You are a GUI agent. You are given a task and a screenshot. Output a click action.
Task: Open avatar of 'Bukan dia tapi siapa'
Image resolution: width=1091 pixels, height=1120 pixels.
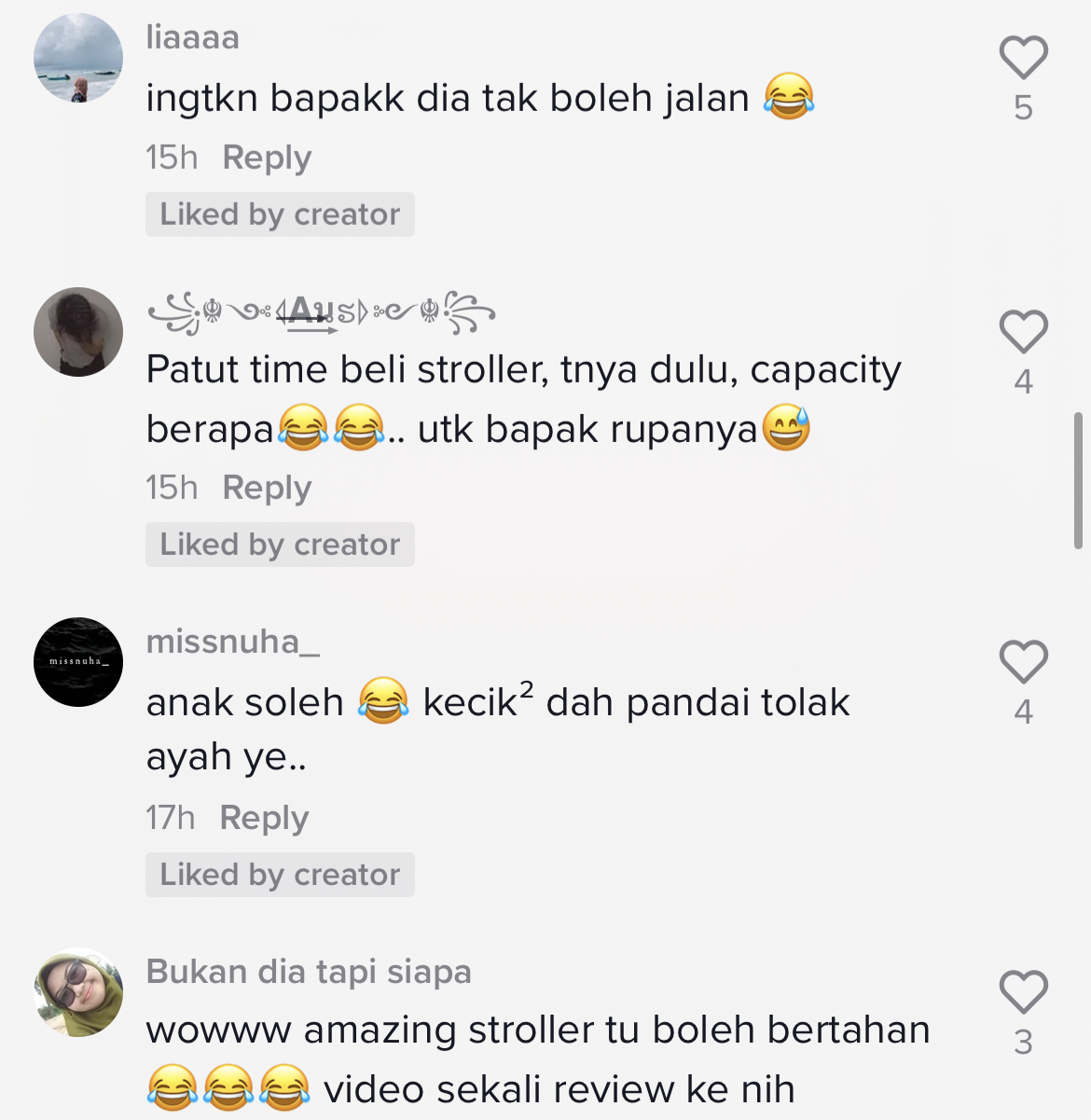click(x=78, y=992)
